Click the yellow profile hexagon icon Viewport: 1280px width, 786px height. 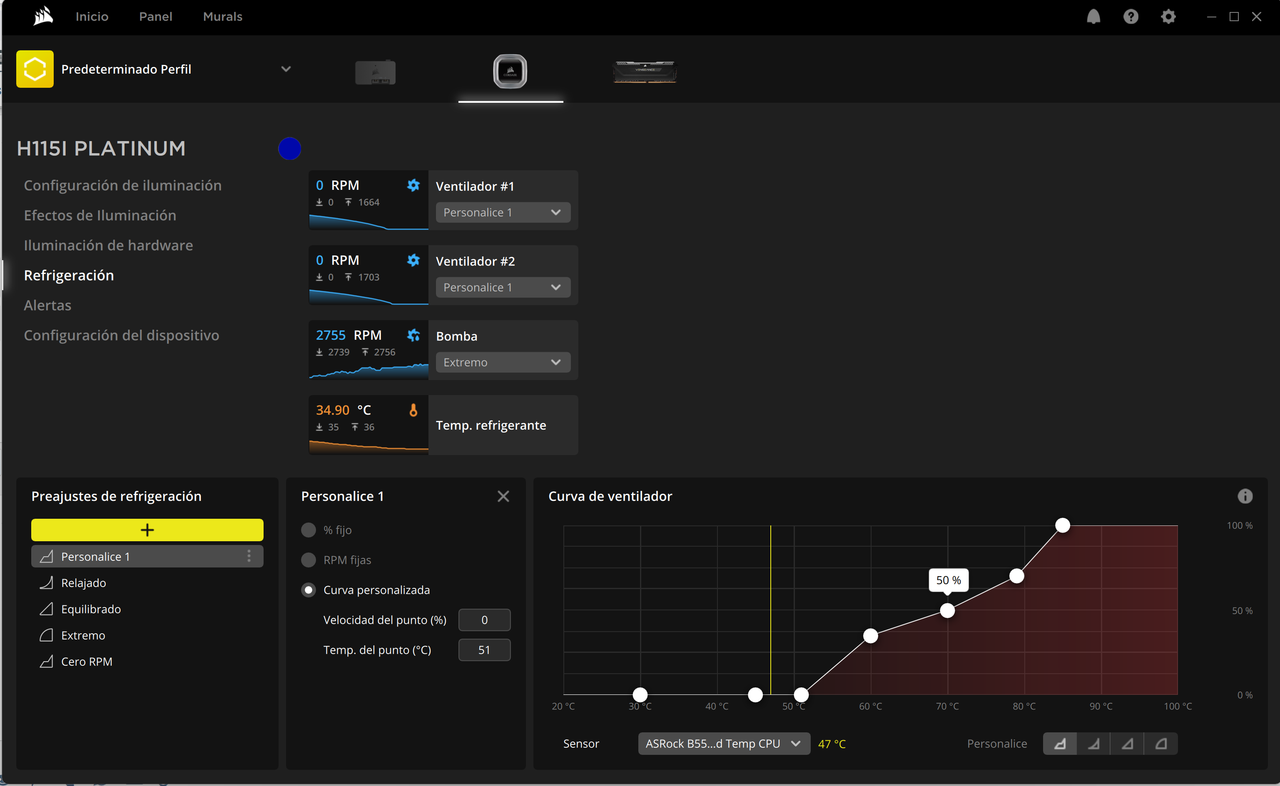35,69
